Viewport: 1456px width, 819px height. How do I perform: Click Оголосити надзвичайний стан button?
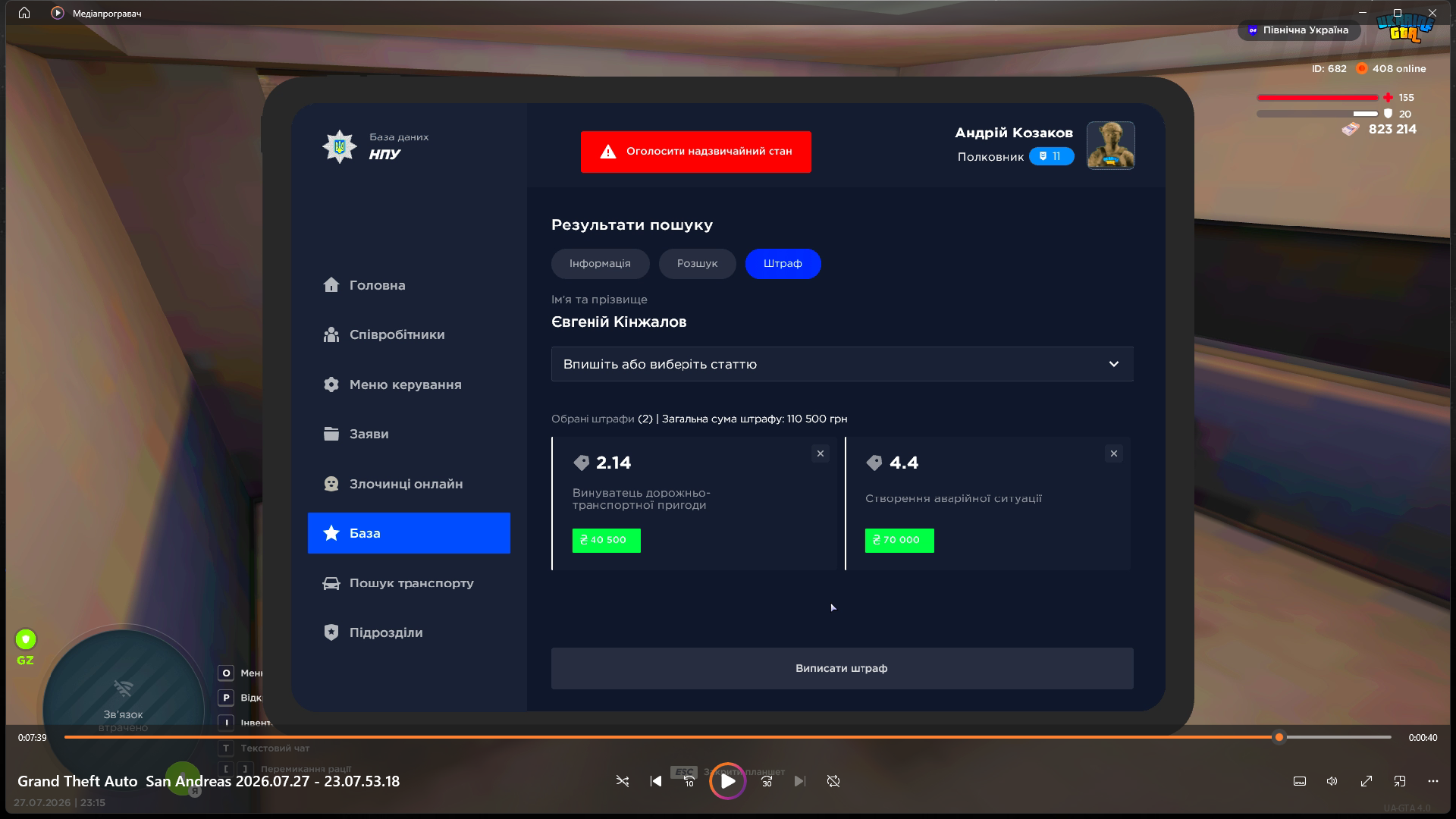[x=695, y=152]
